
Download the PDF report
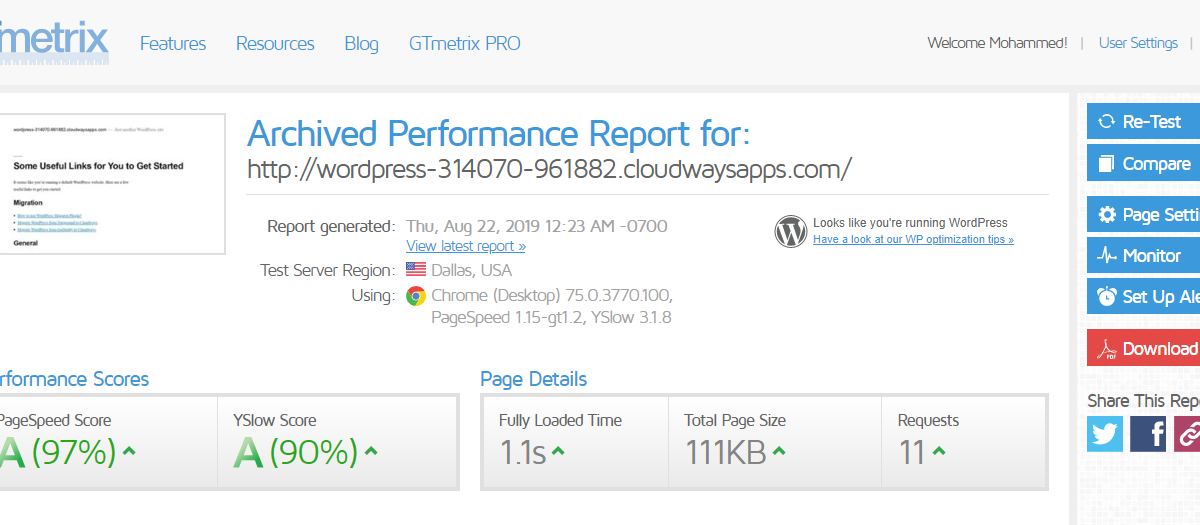coord(1143,348)
